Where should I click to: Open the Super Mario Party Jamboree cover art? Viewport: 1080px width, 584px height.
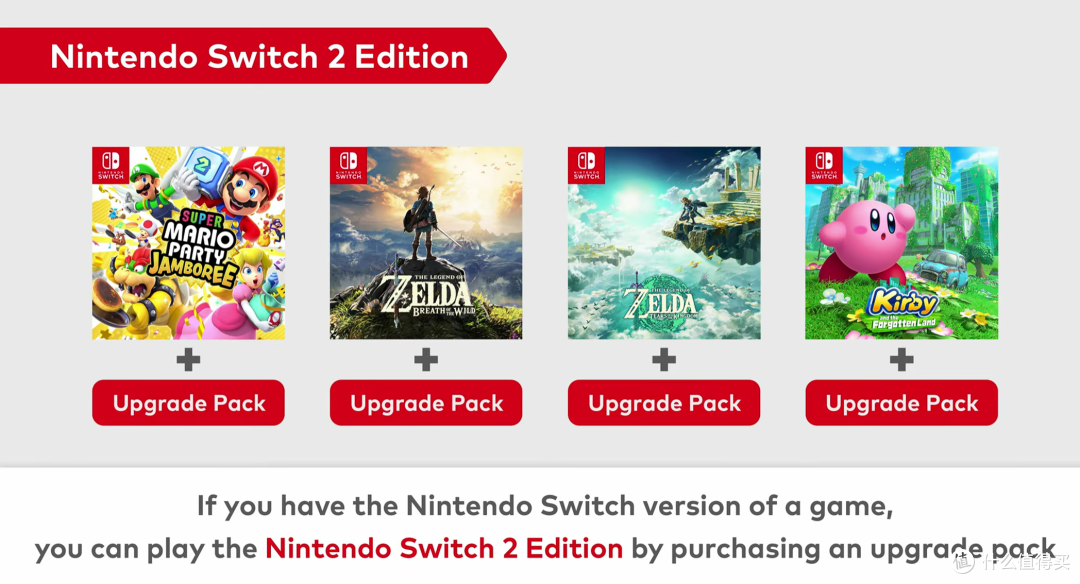(188, 243)
